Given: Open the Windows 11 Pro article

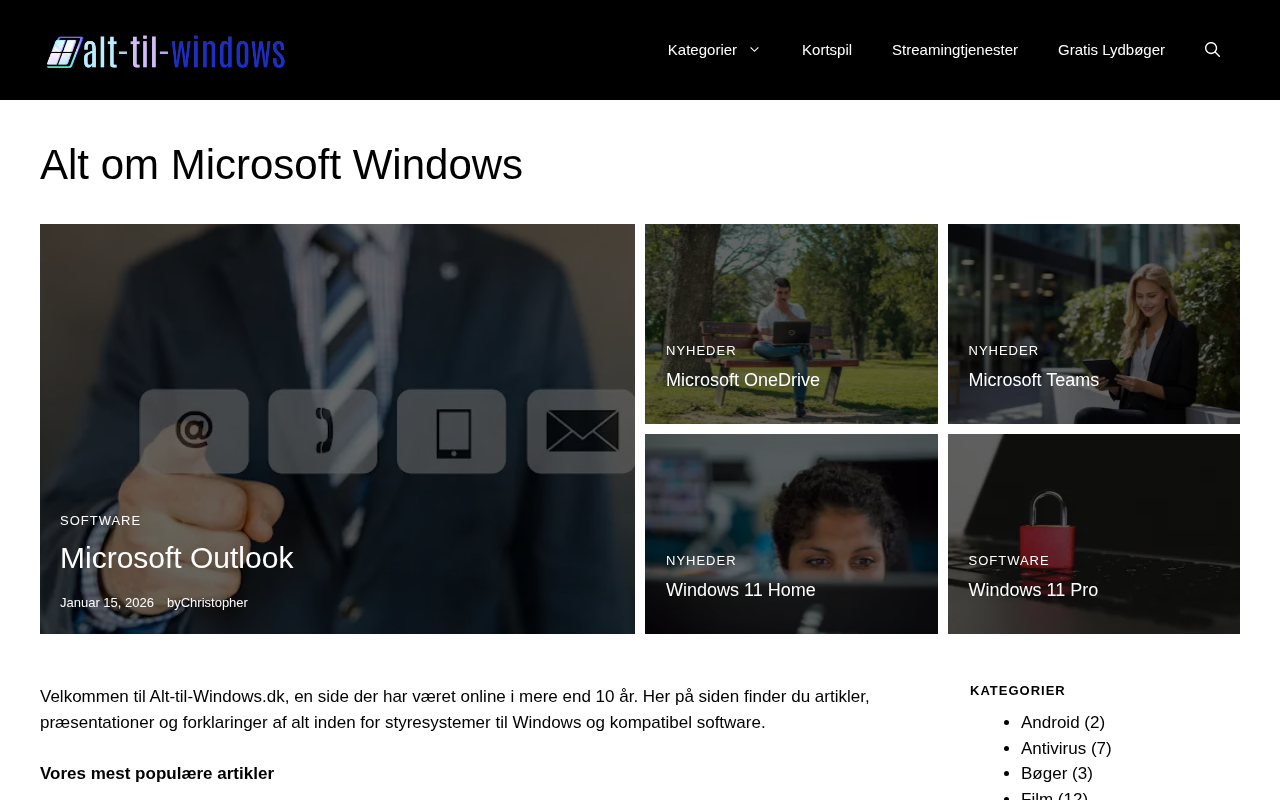Looking at the screenshot, I should point(1033,590).
